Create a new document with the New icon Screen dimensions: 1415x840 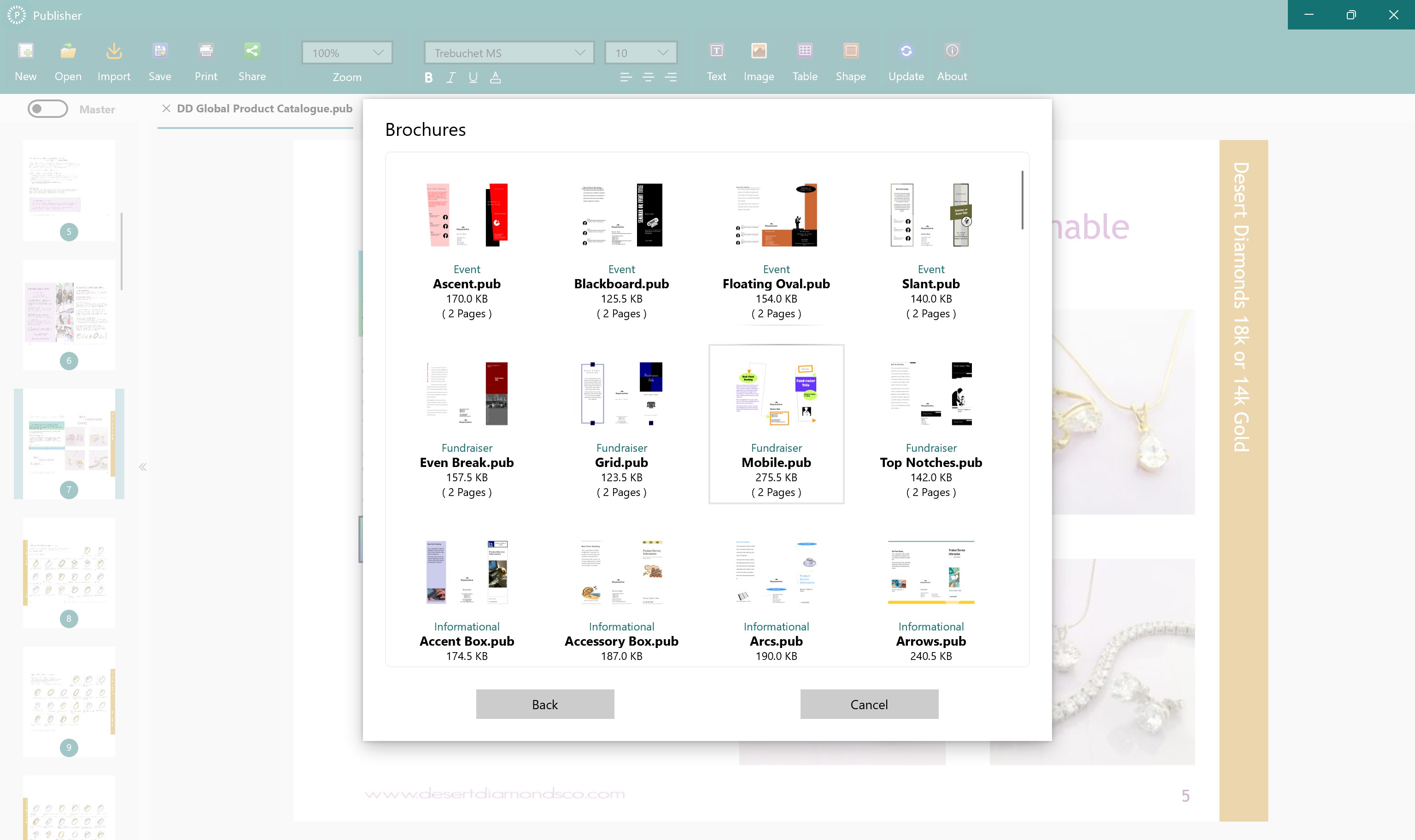point(25,59)
